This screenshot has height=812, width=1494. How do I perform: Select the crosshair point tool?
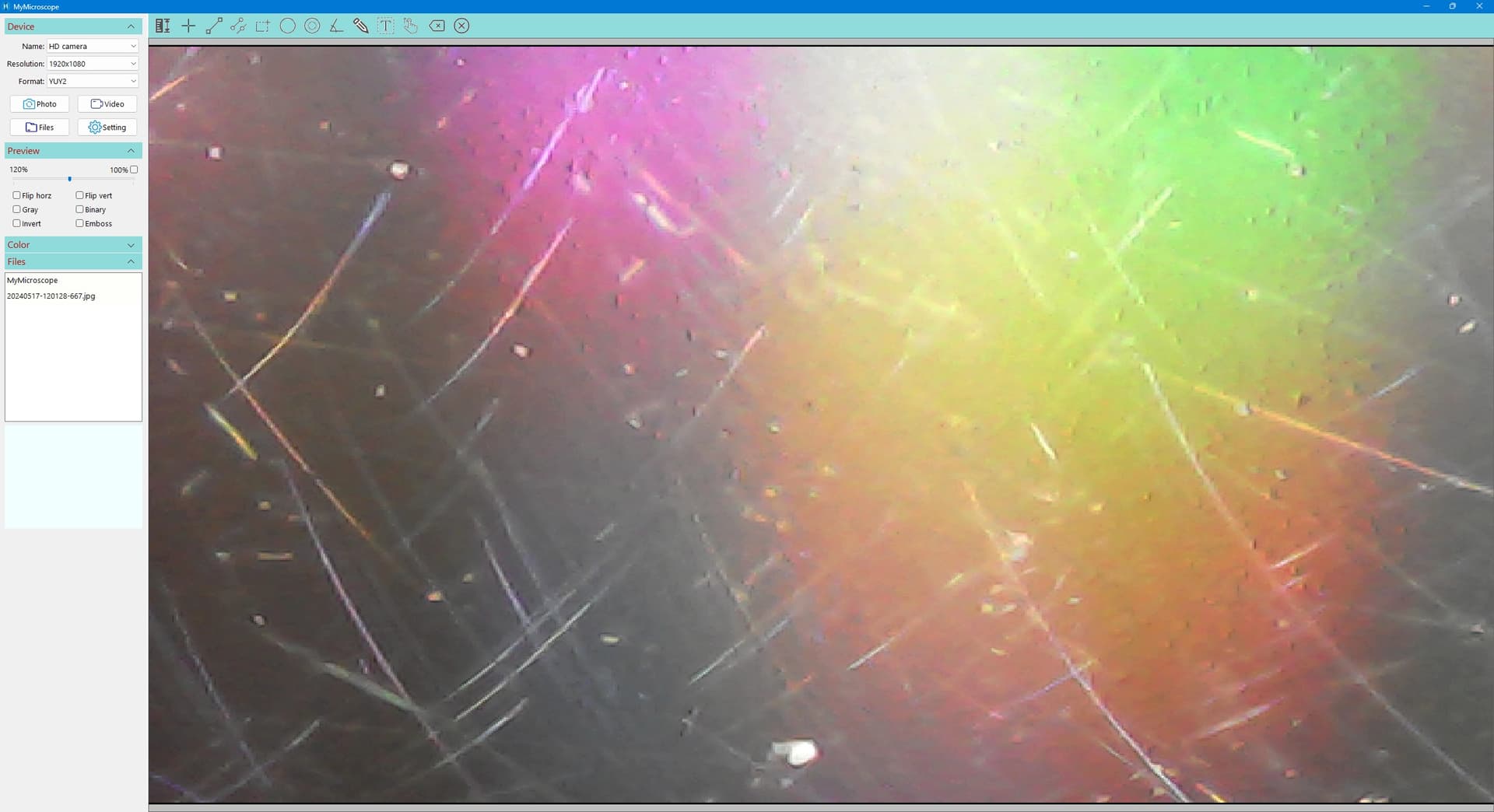(x=188, y=26)
